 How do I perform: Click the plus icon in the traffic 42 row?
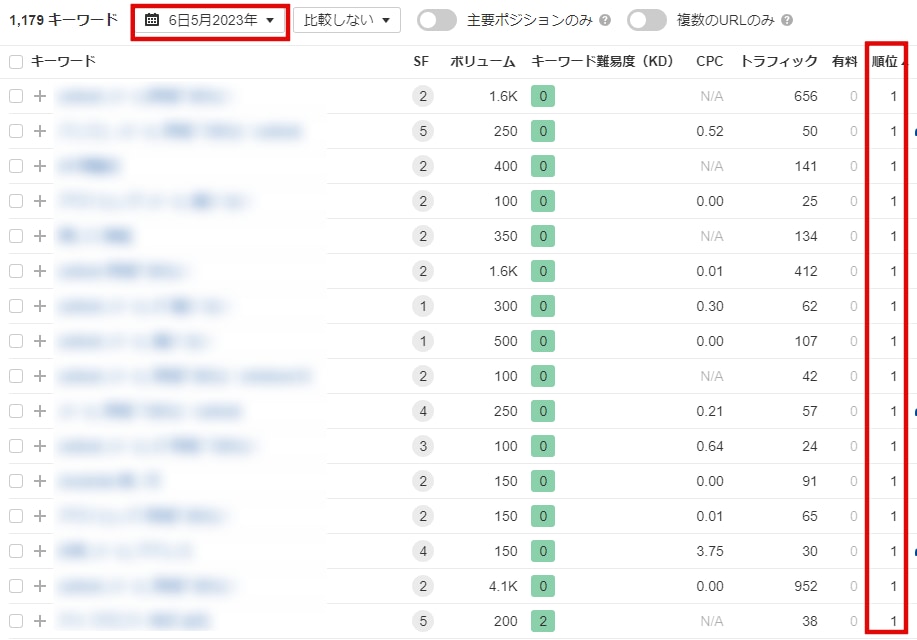[x=40, y=376]
